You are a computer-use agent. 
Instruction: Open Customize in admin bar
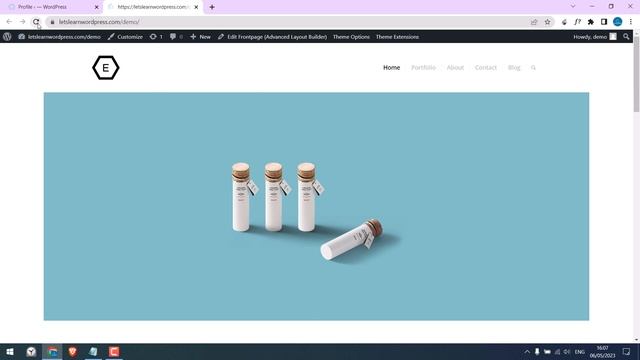click(125, 37)
